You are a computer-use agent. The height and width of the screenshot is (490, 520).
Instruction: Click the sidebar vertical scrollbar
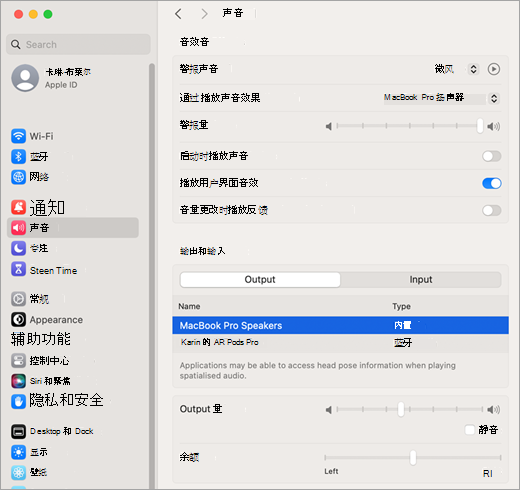point(152,276)
